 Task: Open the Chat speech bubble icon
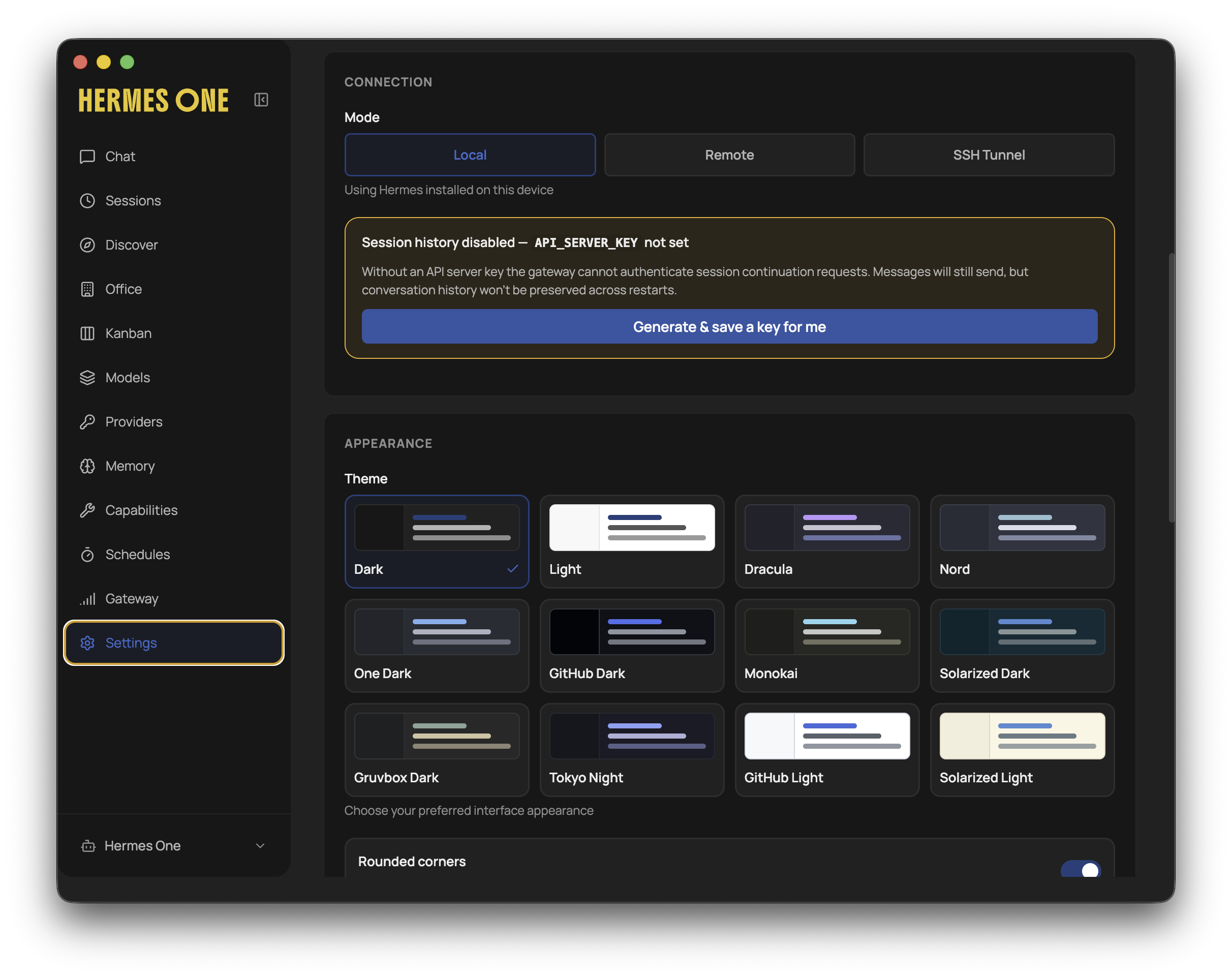pyautogui.click(x=87, y=156)
